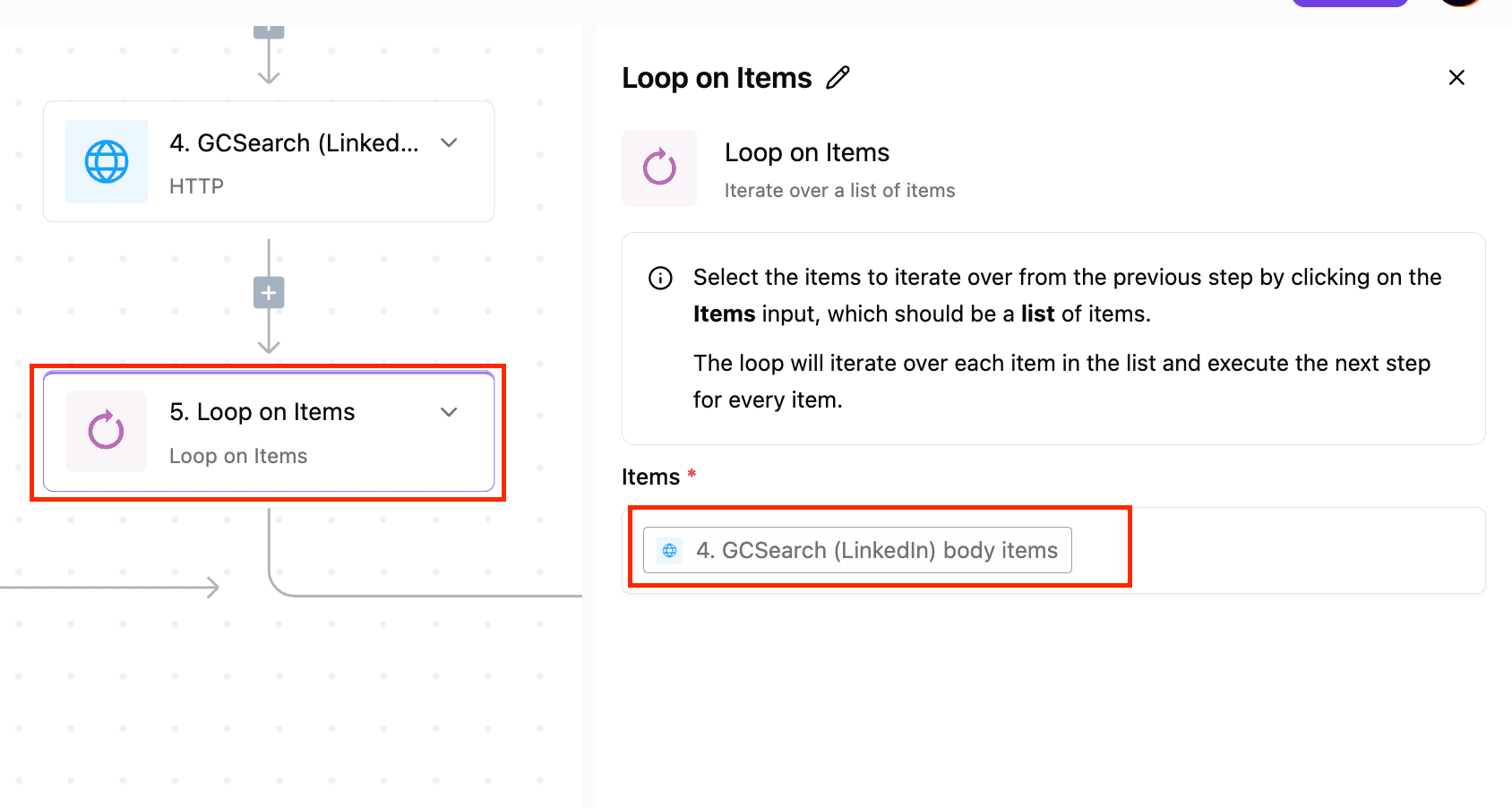This screenshot has height=808, width=1512.
Task: Click the pencil icon to rename the step
Action: [x=838, y=78]
